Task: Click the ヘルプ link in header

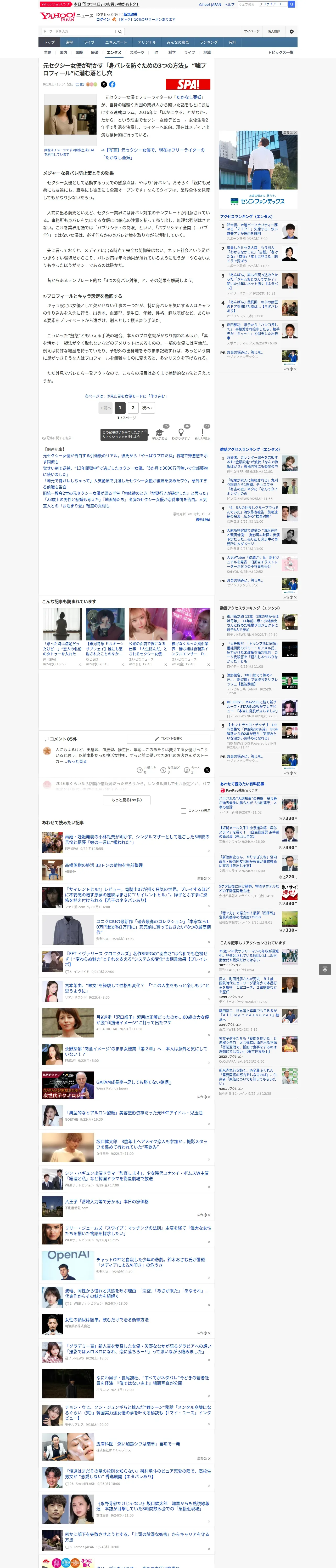Action: point(229,4)
